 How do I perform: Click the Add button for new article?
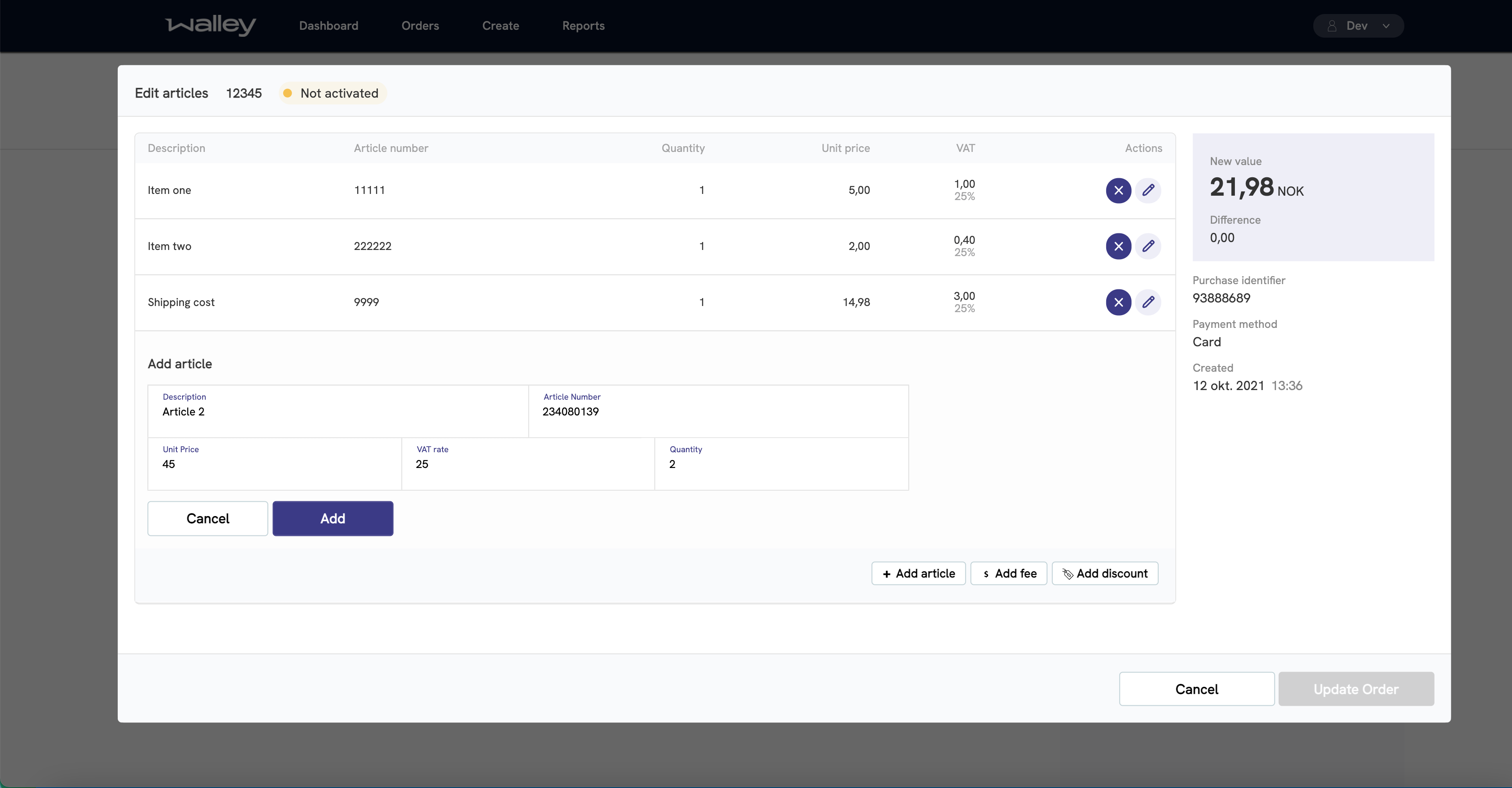pyautogui.click(x=333, y=518)
